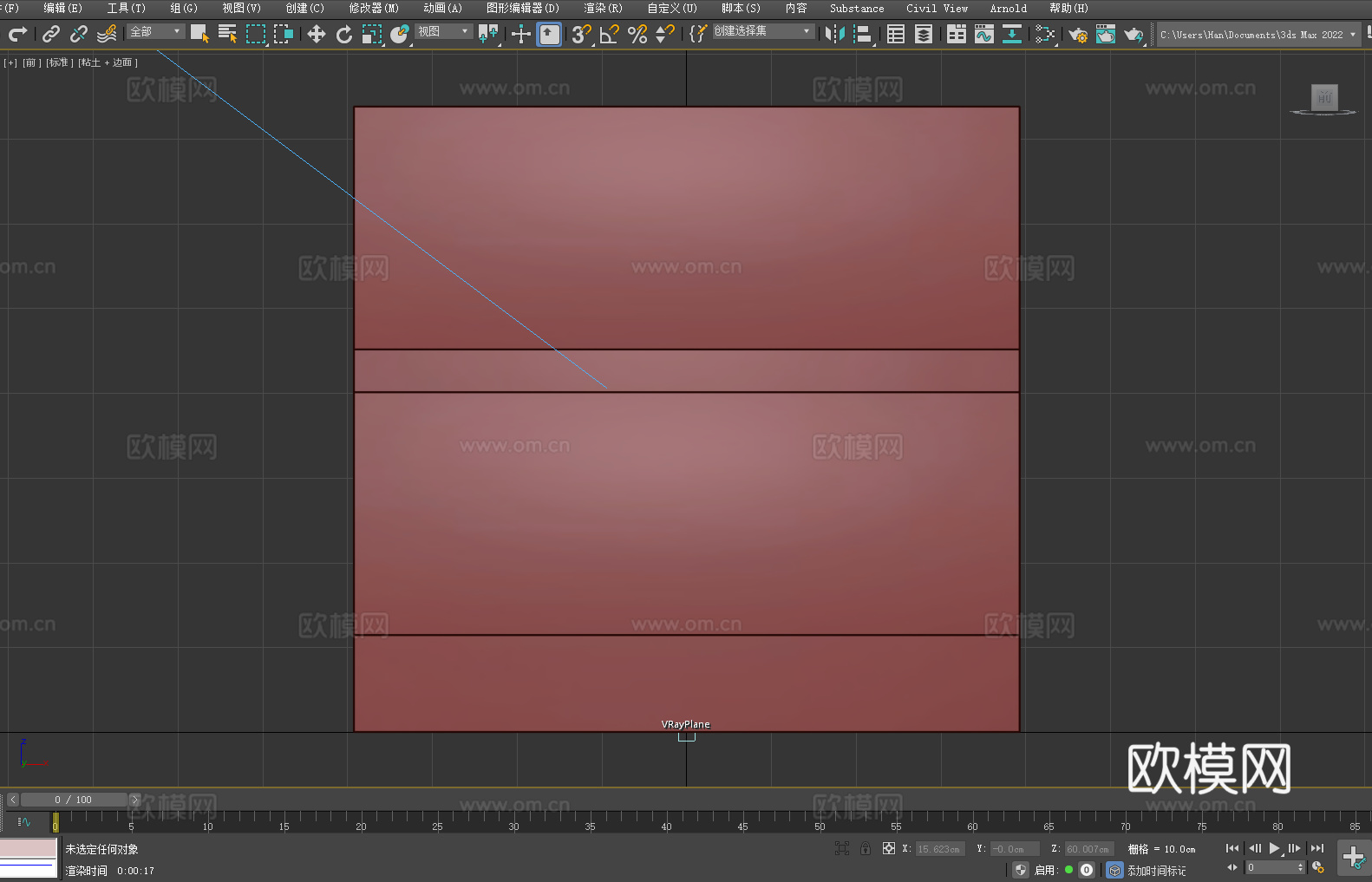Click the Play Animation button
The height and width of the screenshot is (882, 1372).
click(x=1275, y=848)
